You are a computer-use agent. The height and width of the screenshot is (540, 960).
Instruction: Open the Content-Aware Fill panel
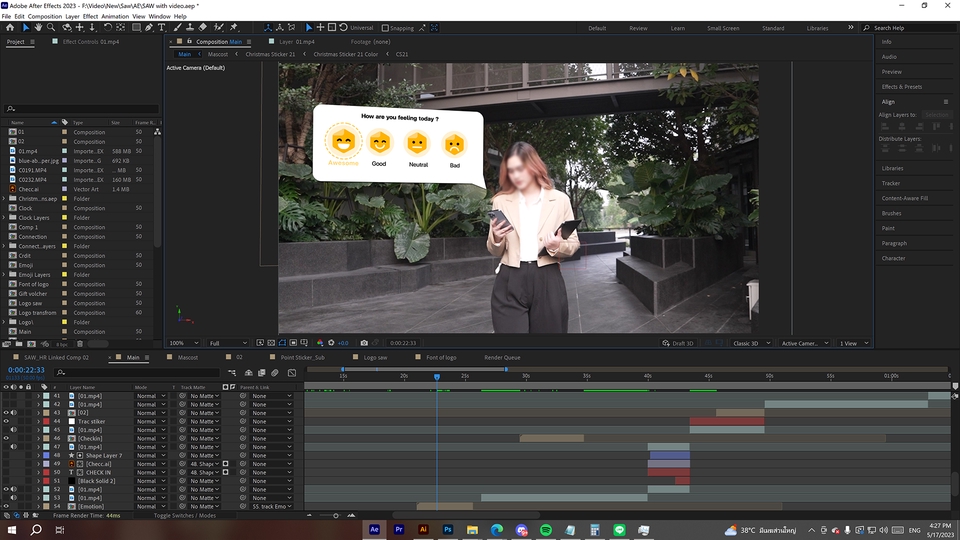tap(904, 198)
